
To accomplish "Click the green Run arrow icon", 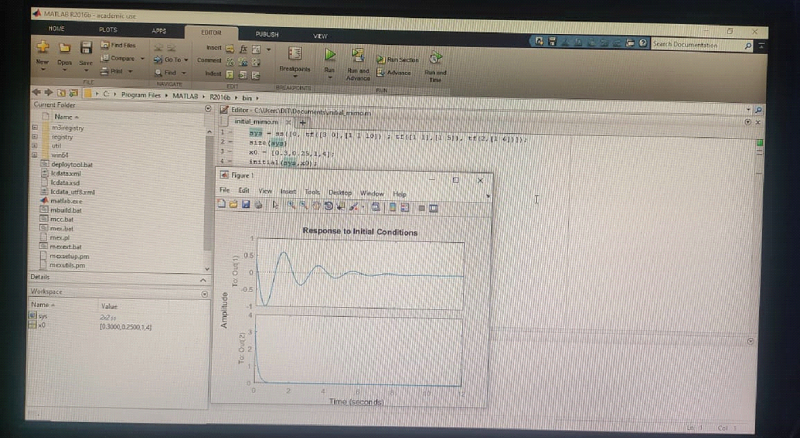I will point(330,54).
